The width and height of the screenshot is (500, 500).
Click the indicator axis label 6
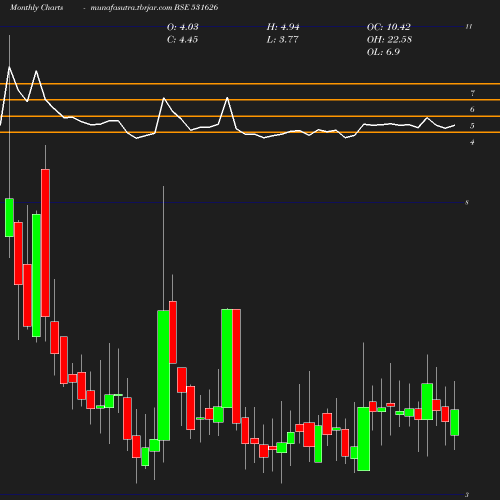coord(472,109)
